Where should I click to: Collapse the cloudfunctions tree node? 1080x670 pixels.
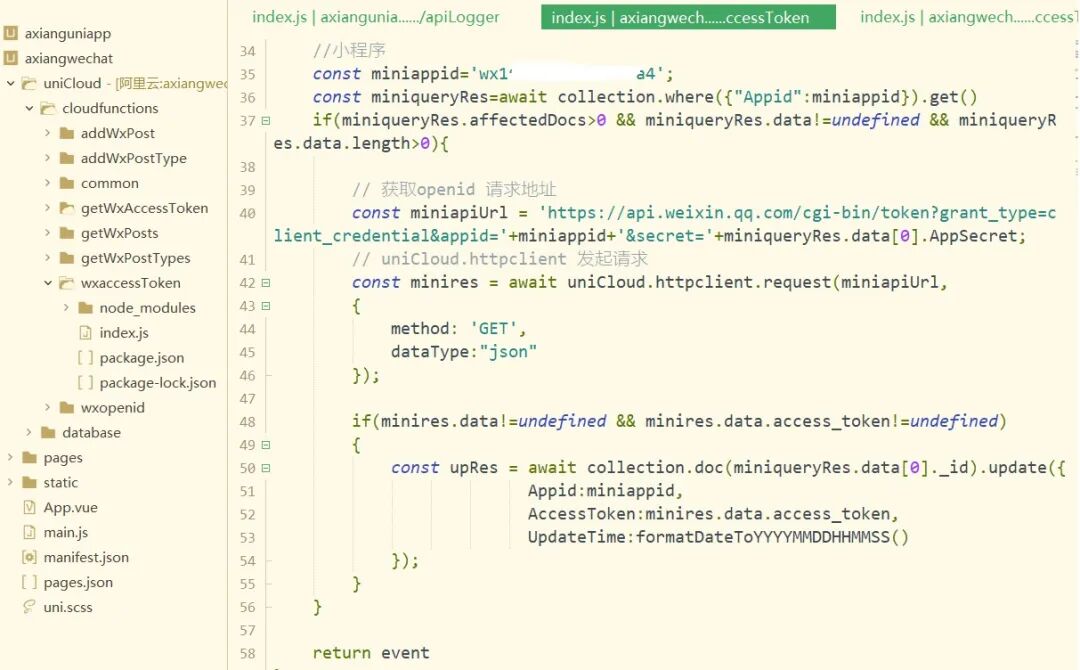29,108
